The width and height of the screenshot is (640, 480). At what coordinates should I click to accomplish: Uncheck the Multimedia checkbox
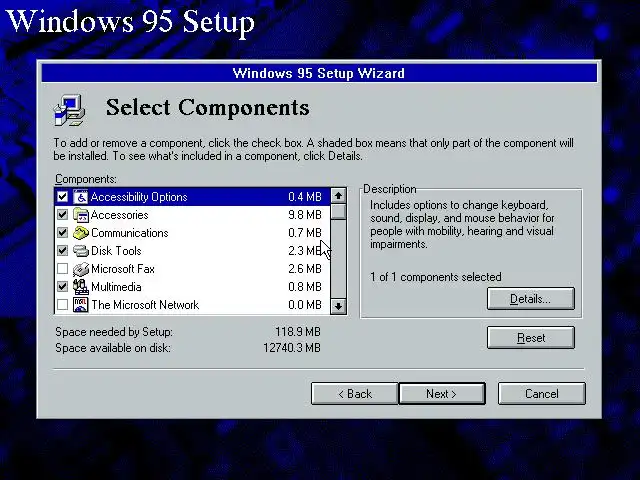(62, 287)
